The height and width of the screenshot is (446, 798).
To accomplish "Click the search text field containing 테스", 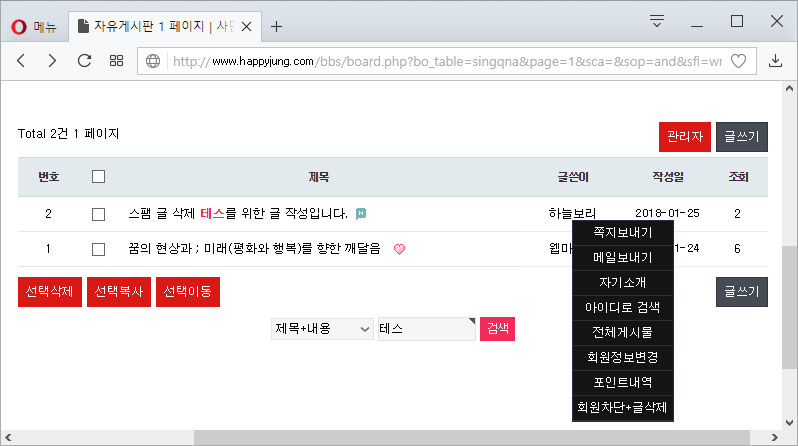I will pos(426,329).
